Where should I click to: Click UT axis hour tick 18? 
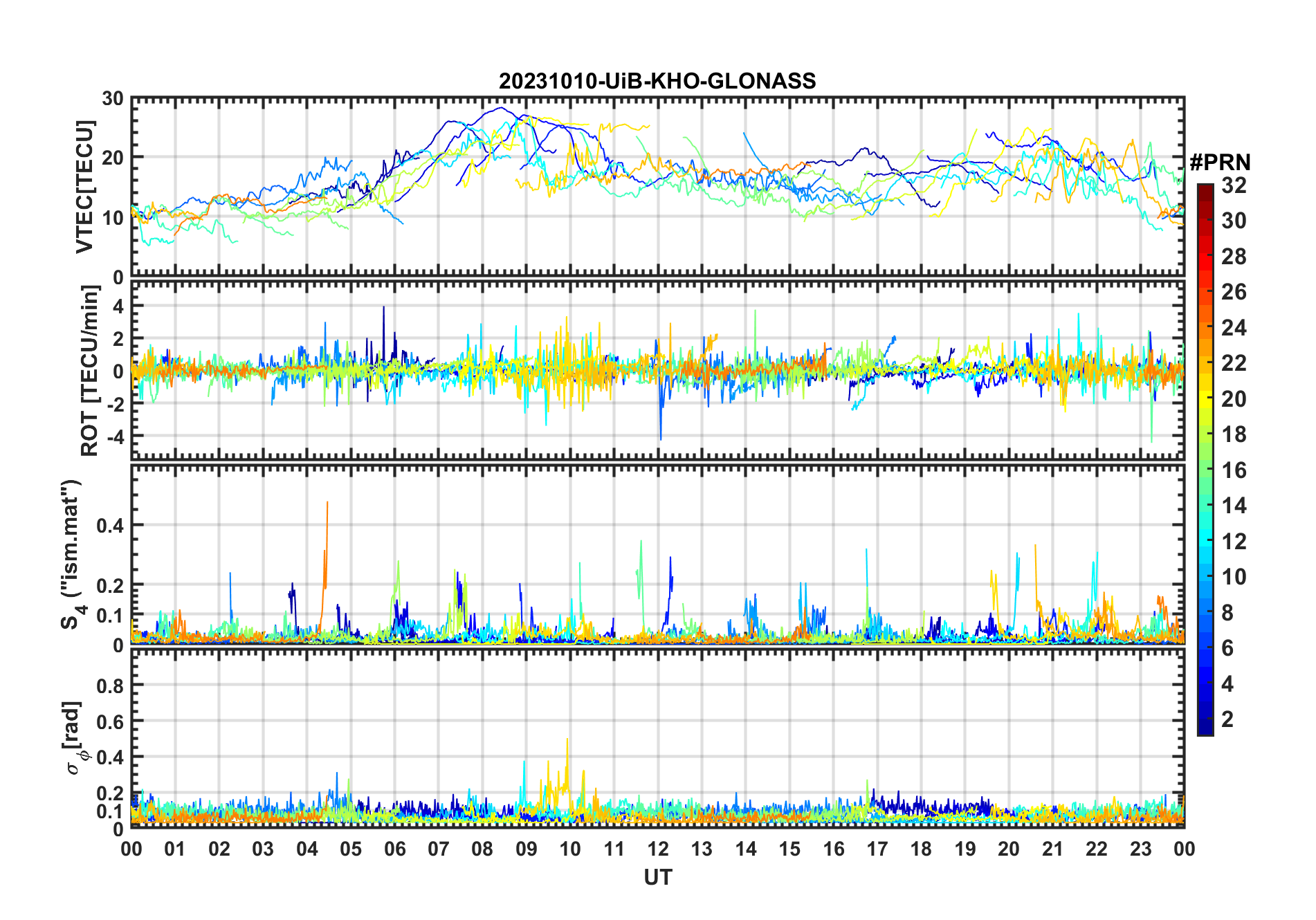921,849
